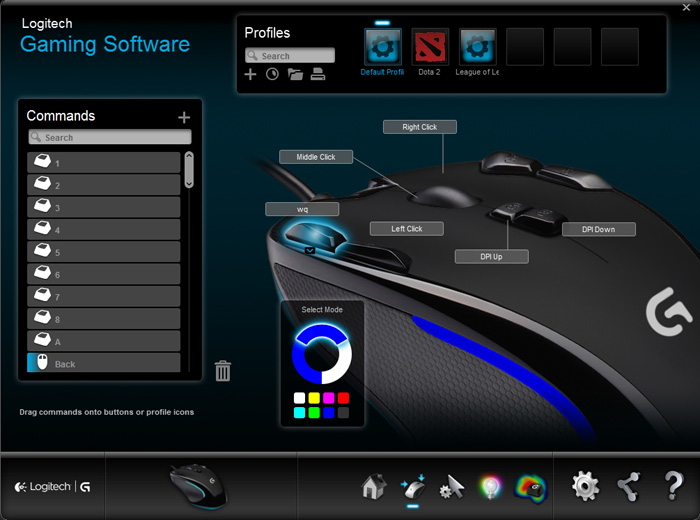
Task: Select the Dota 2 profile icon
Action: click(430, 47)
